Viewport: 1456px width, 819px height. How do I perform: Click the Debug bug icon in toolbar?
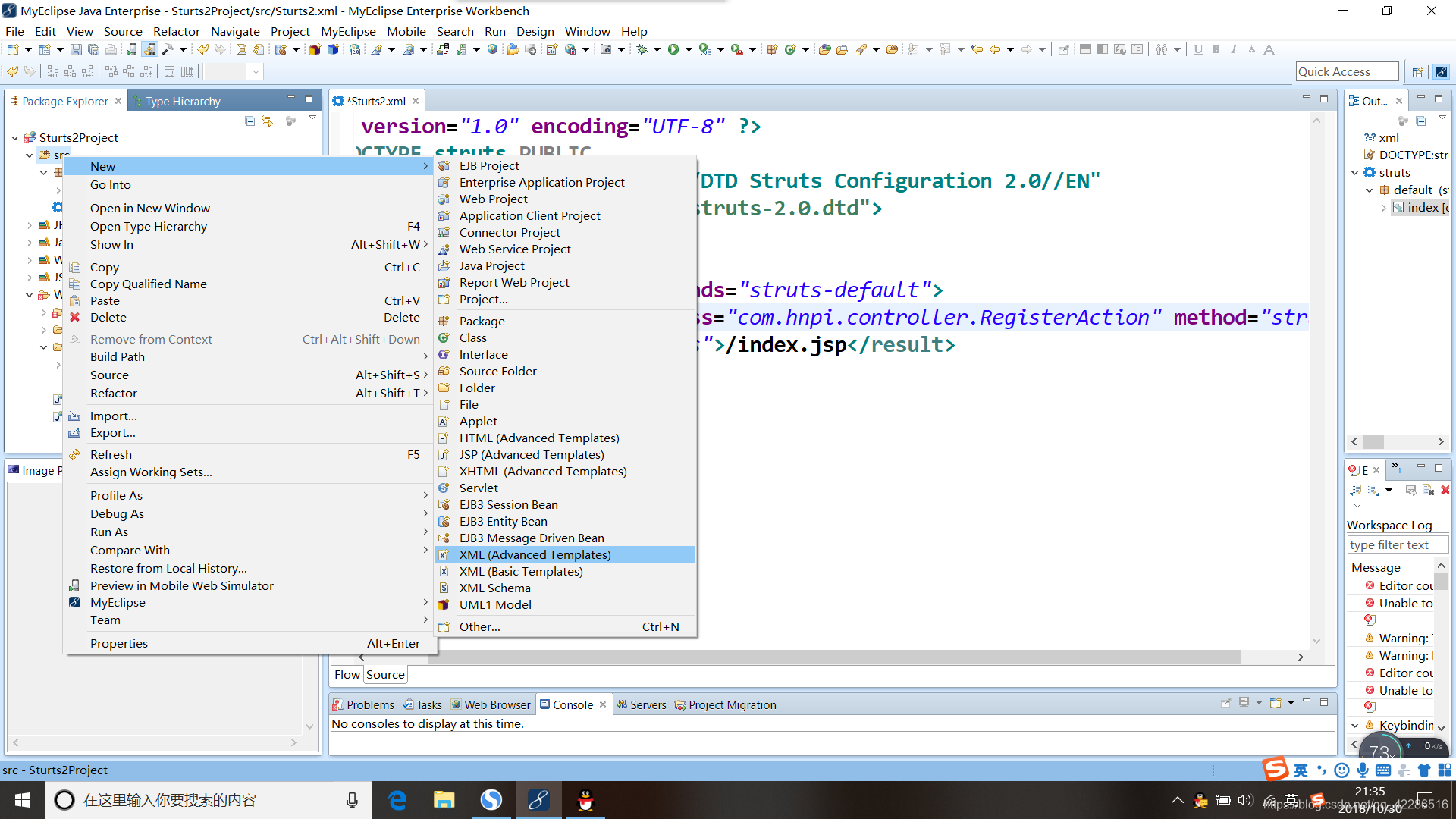point(642,50)
